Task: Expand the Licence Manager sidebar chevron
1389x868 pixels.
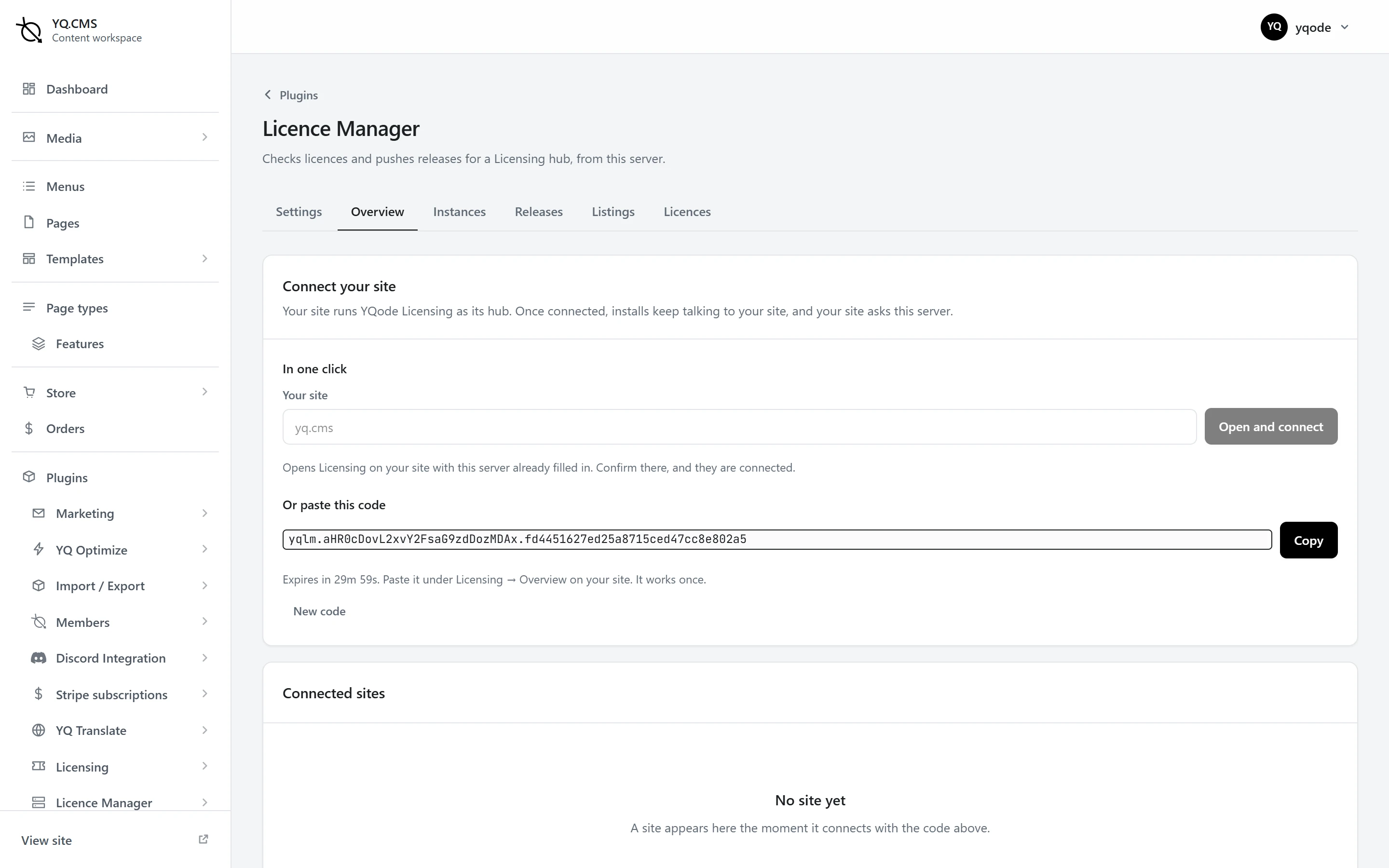Action: [205, 802]
